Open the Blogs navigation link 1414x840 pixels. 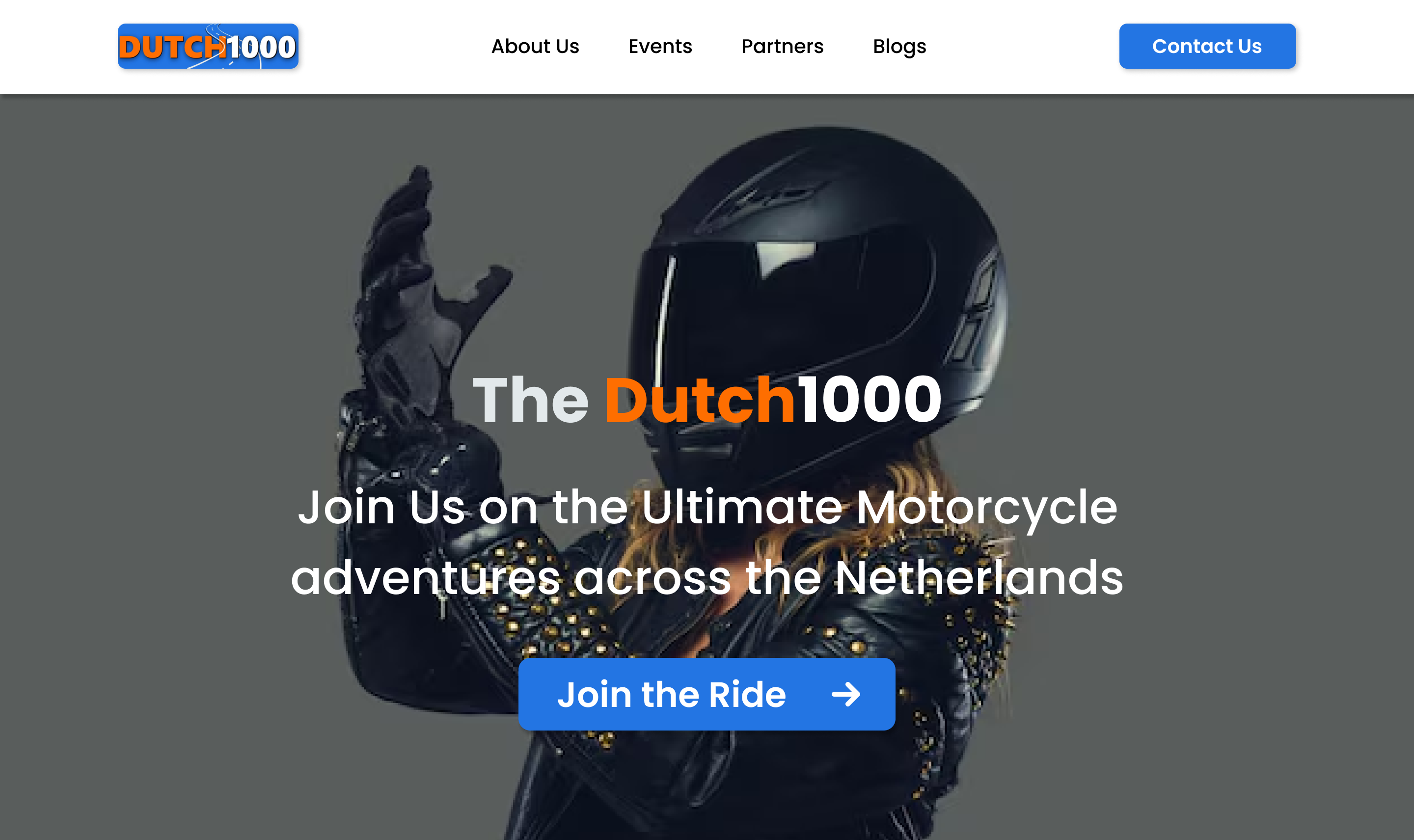(x=899, y=47)
